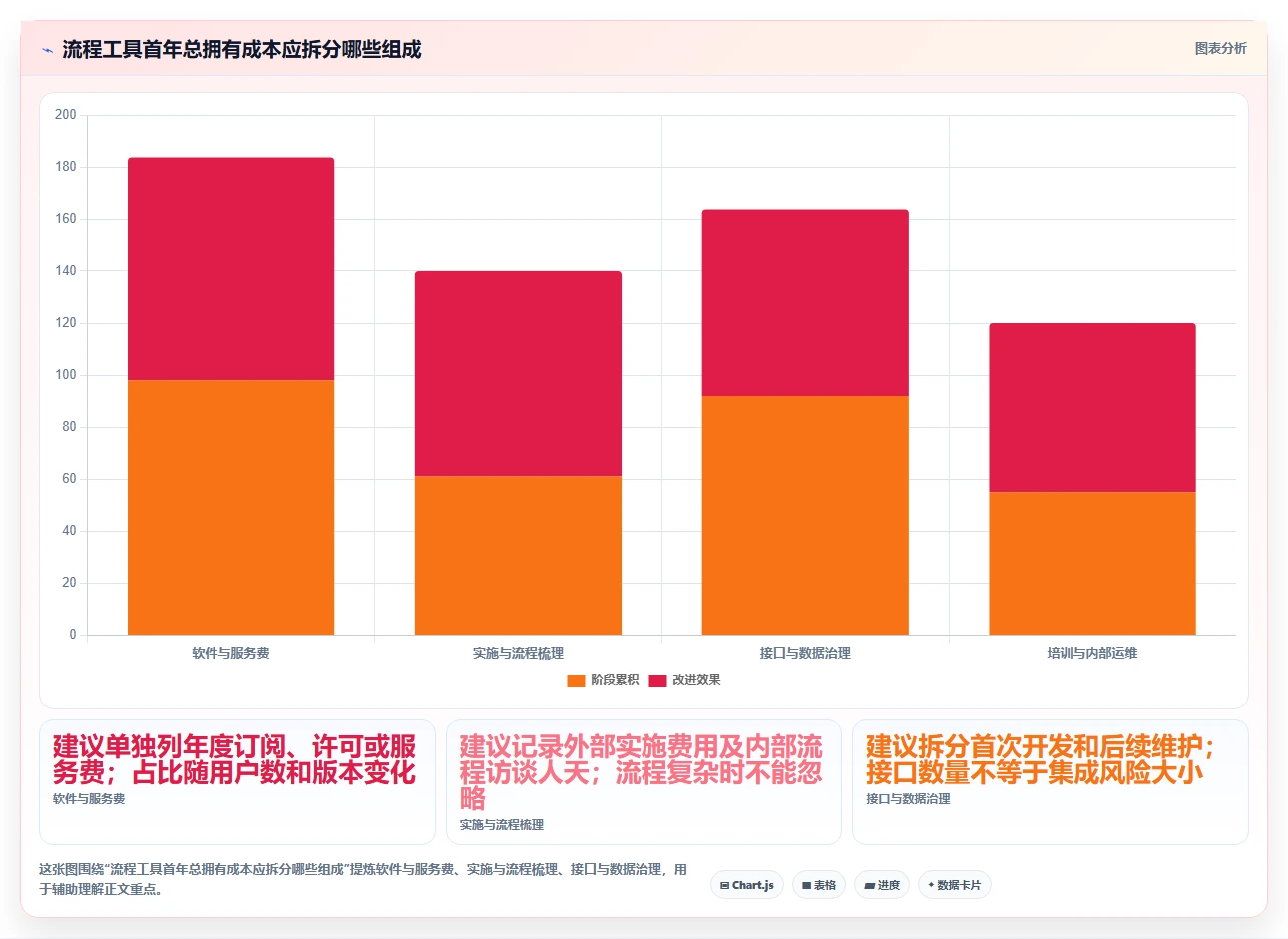Click the red bar segment for 接口与数据治理
The image size is (1288, 939).
pos(805,302)
